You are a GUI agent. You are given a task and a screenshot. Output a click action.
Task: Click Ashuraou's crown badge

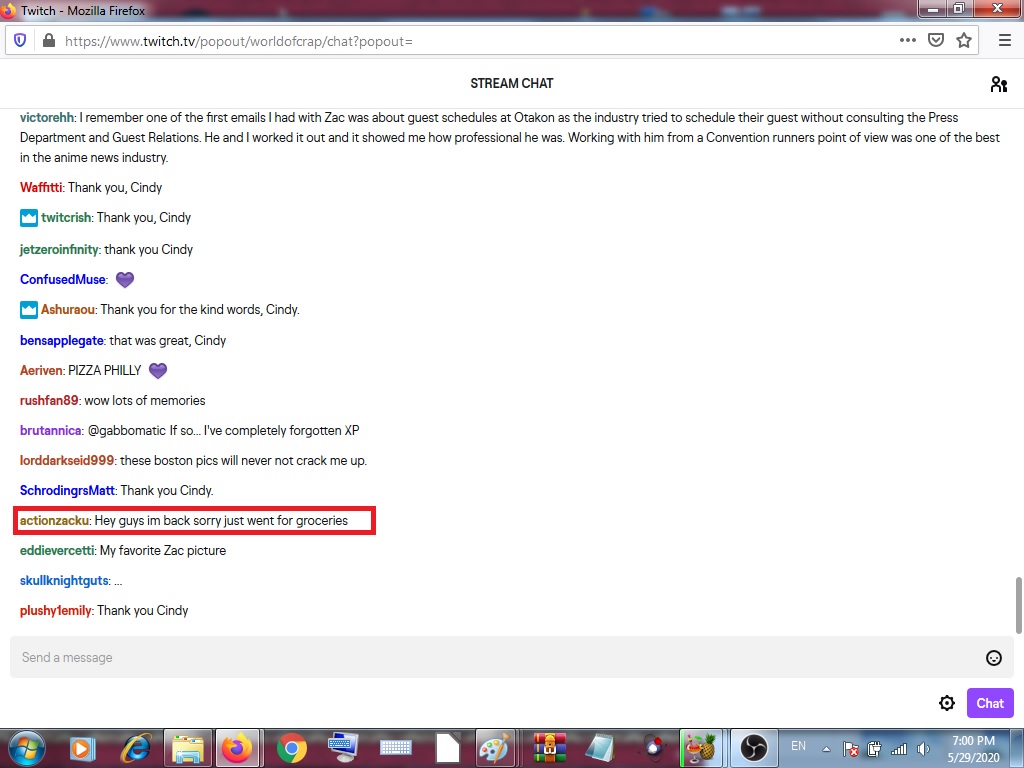pos(29,310)
